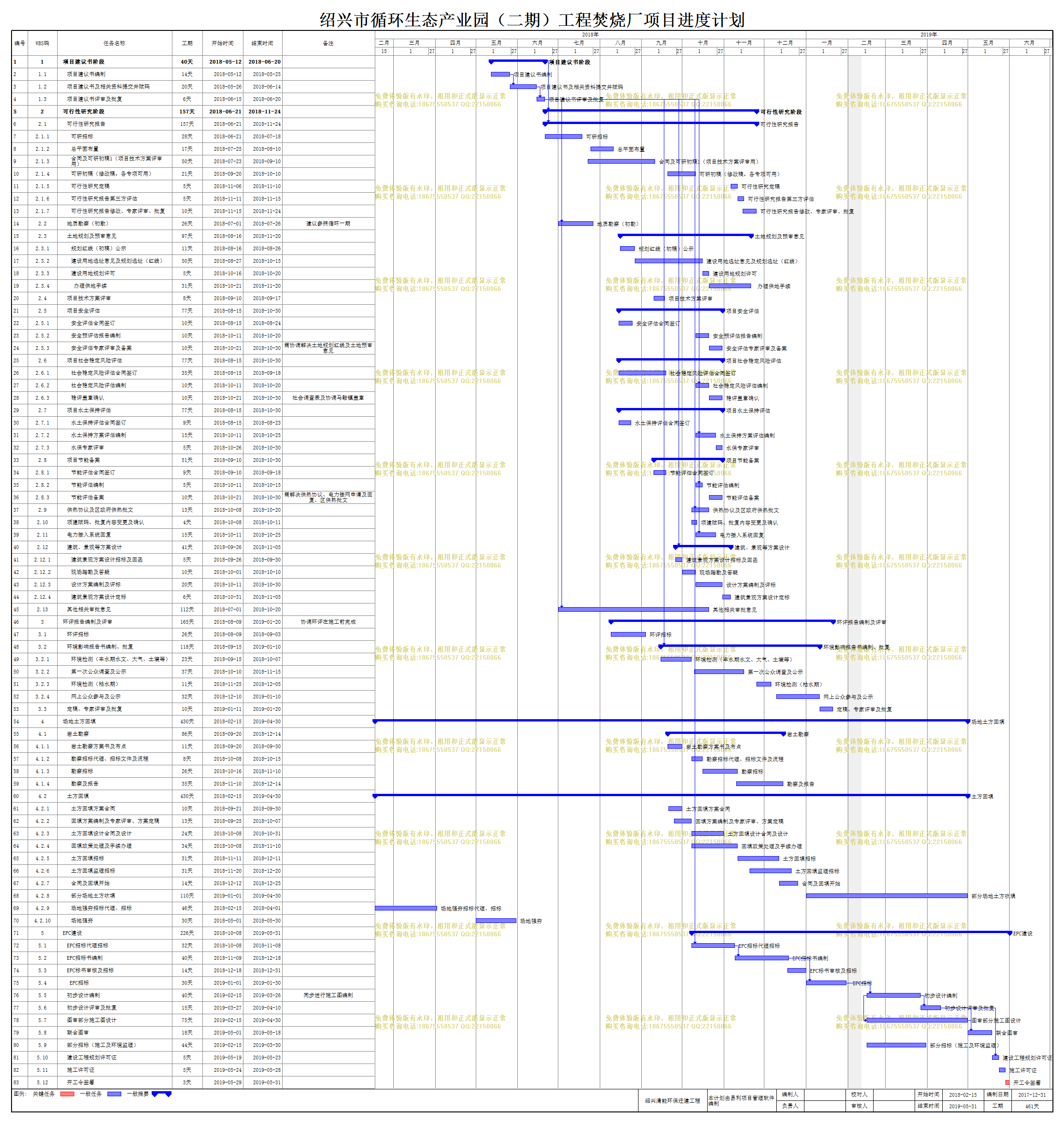Click the Gantt bar labeled 场地强夯

click(496, 921)
